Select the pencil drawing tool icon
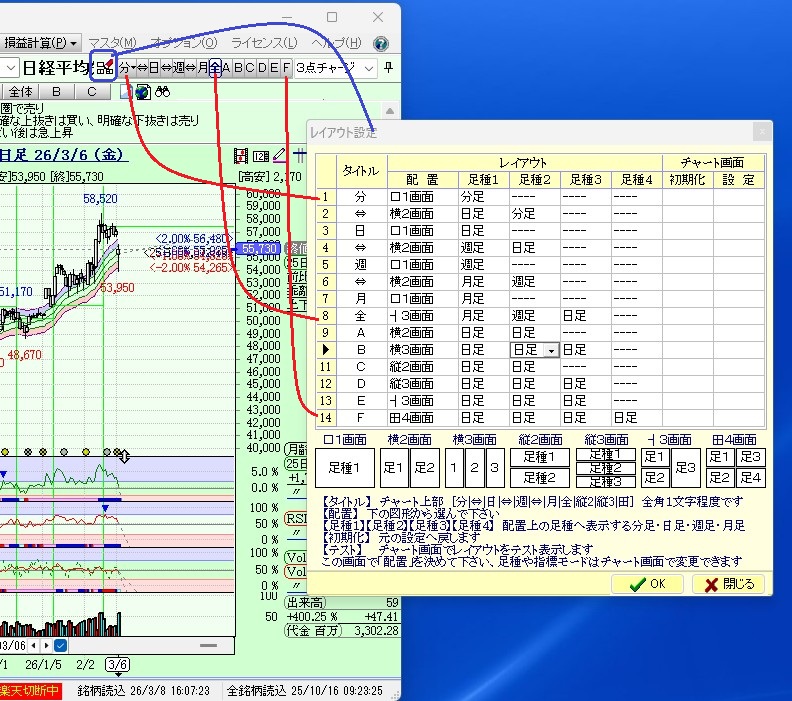Viewport: 792px width, 701px height. tap(280, 156)
